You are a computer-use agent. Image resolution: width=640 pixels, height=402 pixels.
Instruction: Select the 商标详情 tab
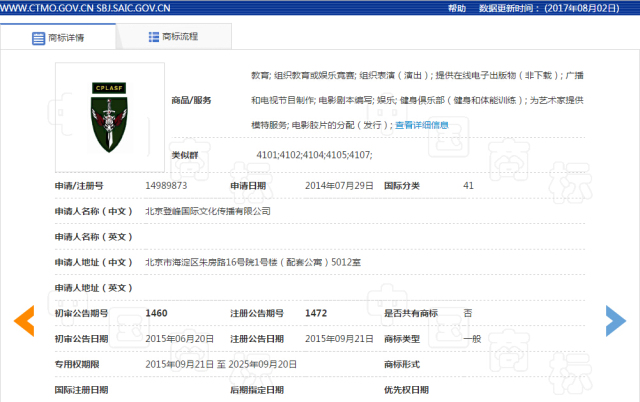(66, 37)
